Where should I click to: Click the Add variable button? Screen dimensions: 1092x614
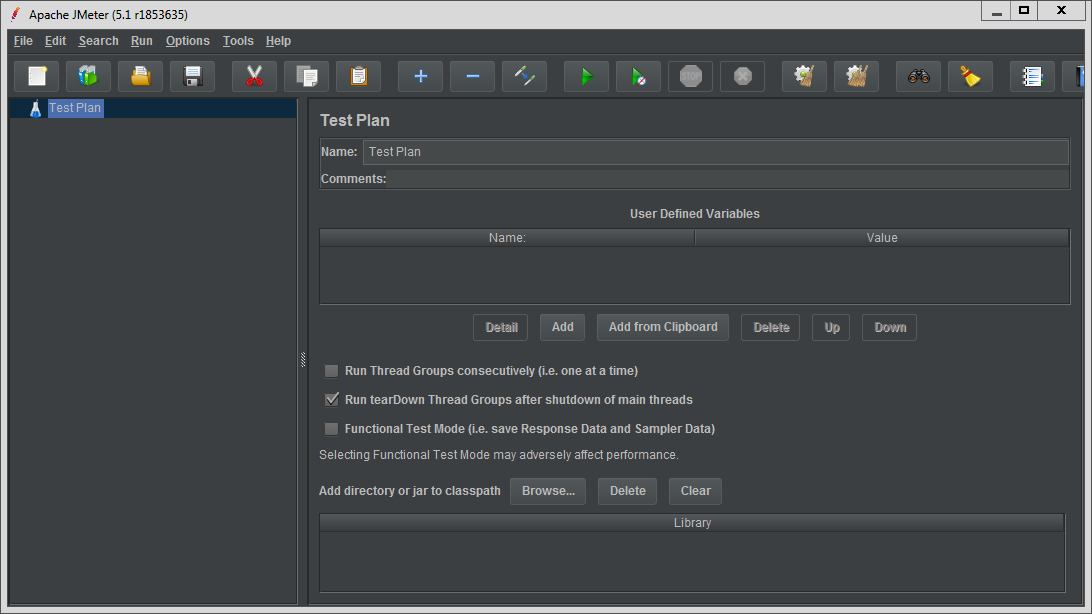[562, 327]
